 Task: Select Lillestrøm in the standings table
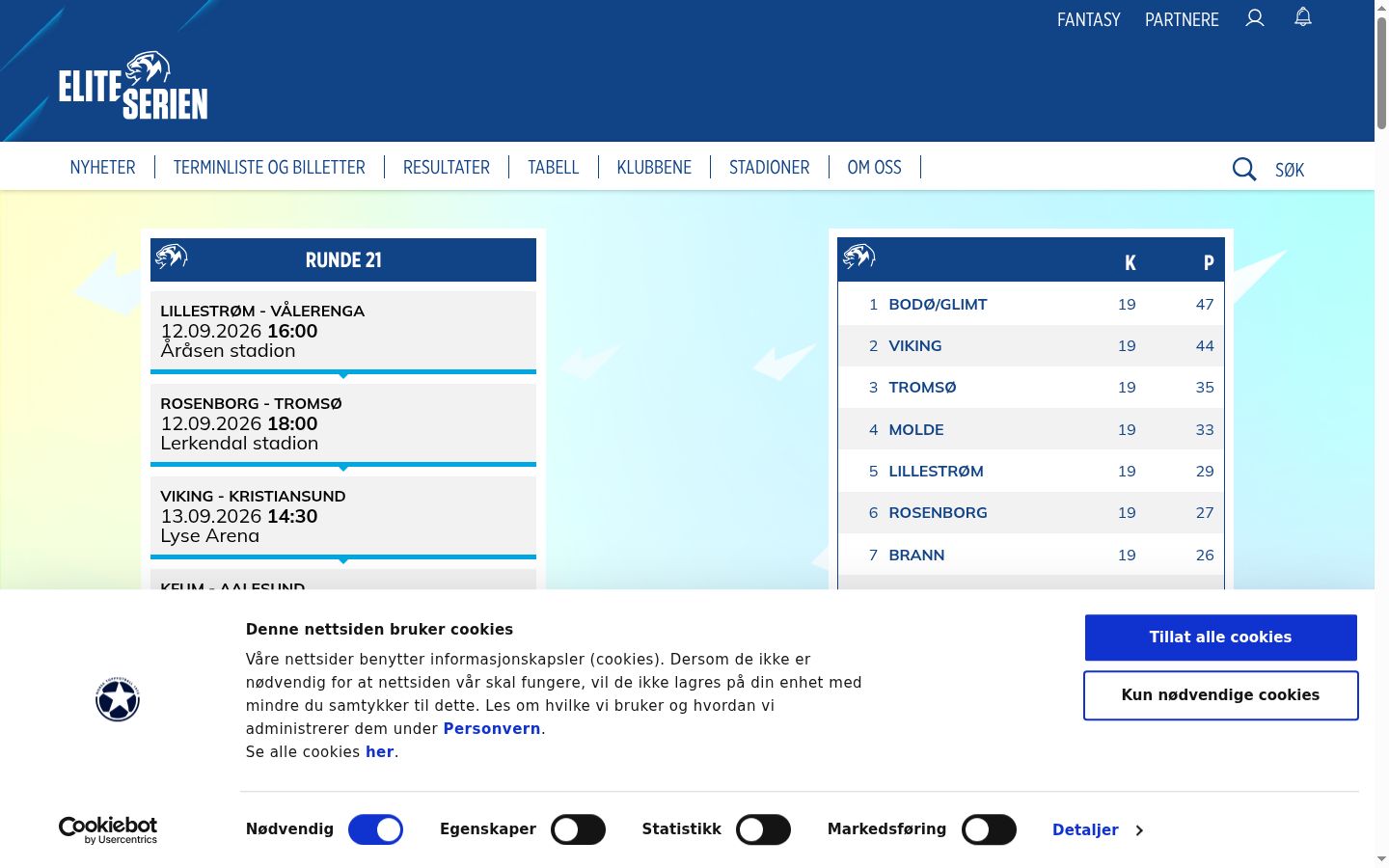click(936, 471)
